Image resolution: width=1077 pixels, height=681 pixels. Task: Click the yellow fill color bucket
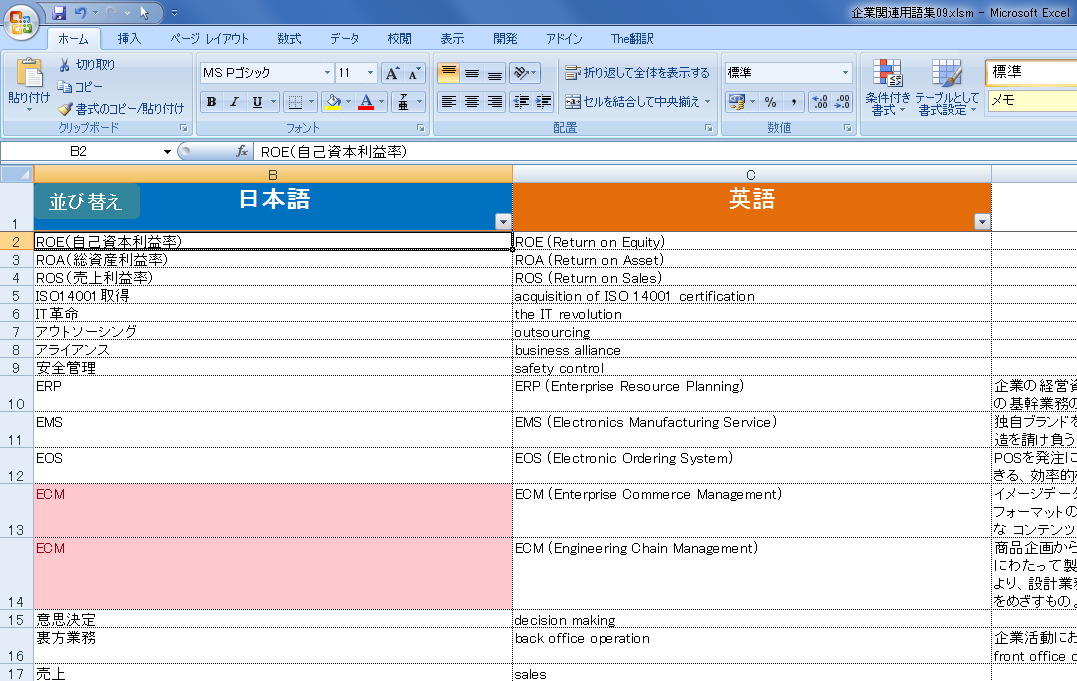(333, 102)
